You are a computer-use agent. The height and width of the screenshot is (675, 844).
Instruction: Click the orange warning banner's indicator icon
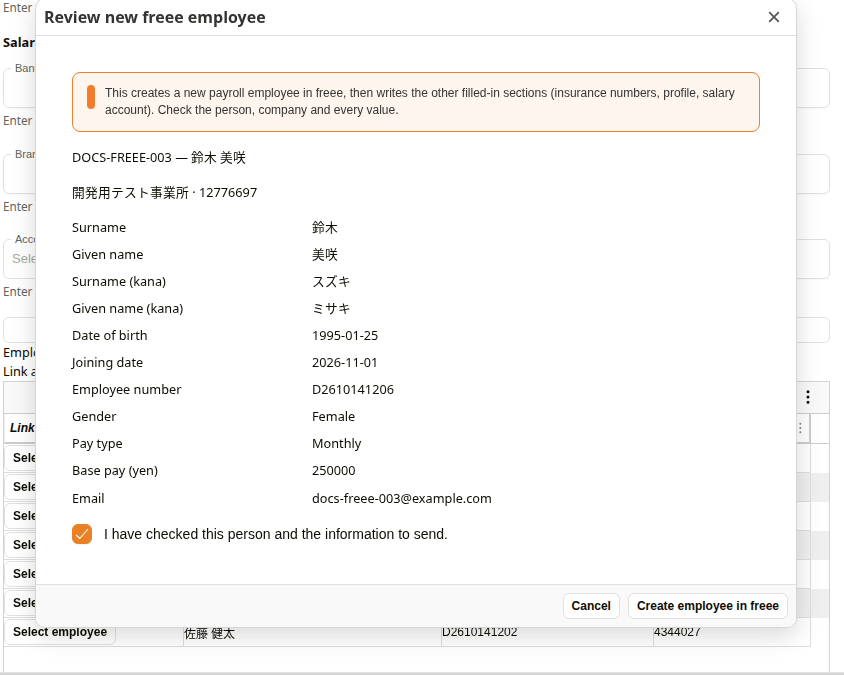pyautogui.click(x=91, y=97)
